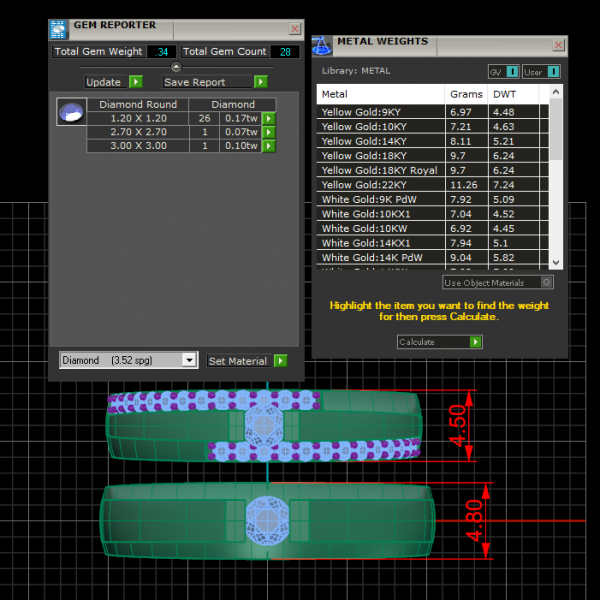Select Yellow Gold:14KY in metal list
The image size is (600, 600).
(x=380, y=142)
